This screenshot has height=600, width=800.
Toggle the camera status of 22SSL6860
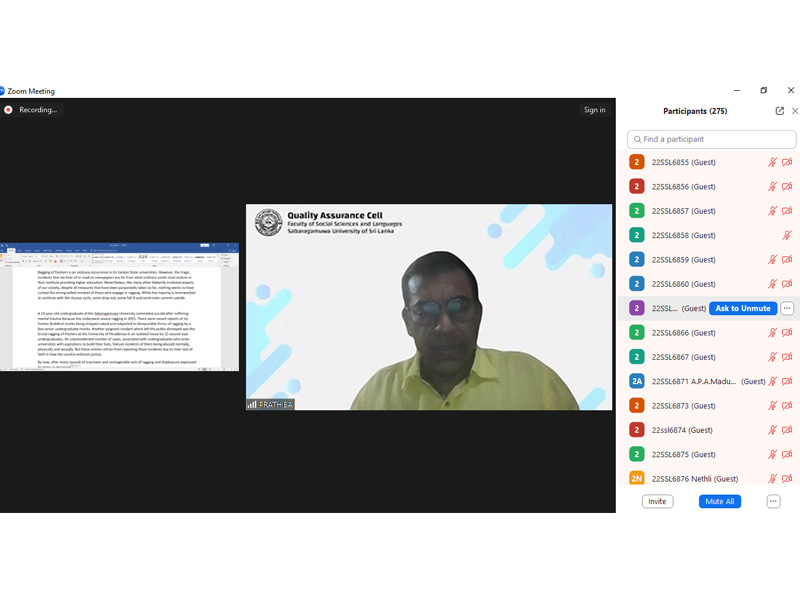coord(787,284)
